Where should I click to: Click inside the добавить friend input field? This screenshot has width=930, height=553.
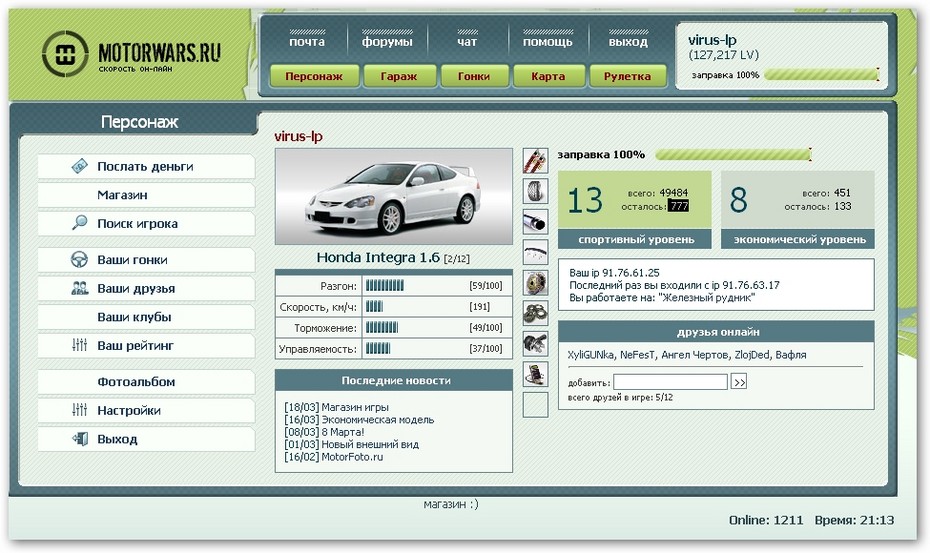click(x=670, y=382)
